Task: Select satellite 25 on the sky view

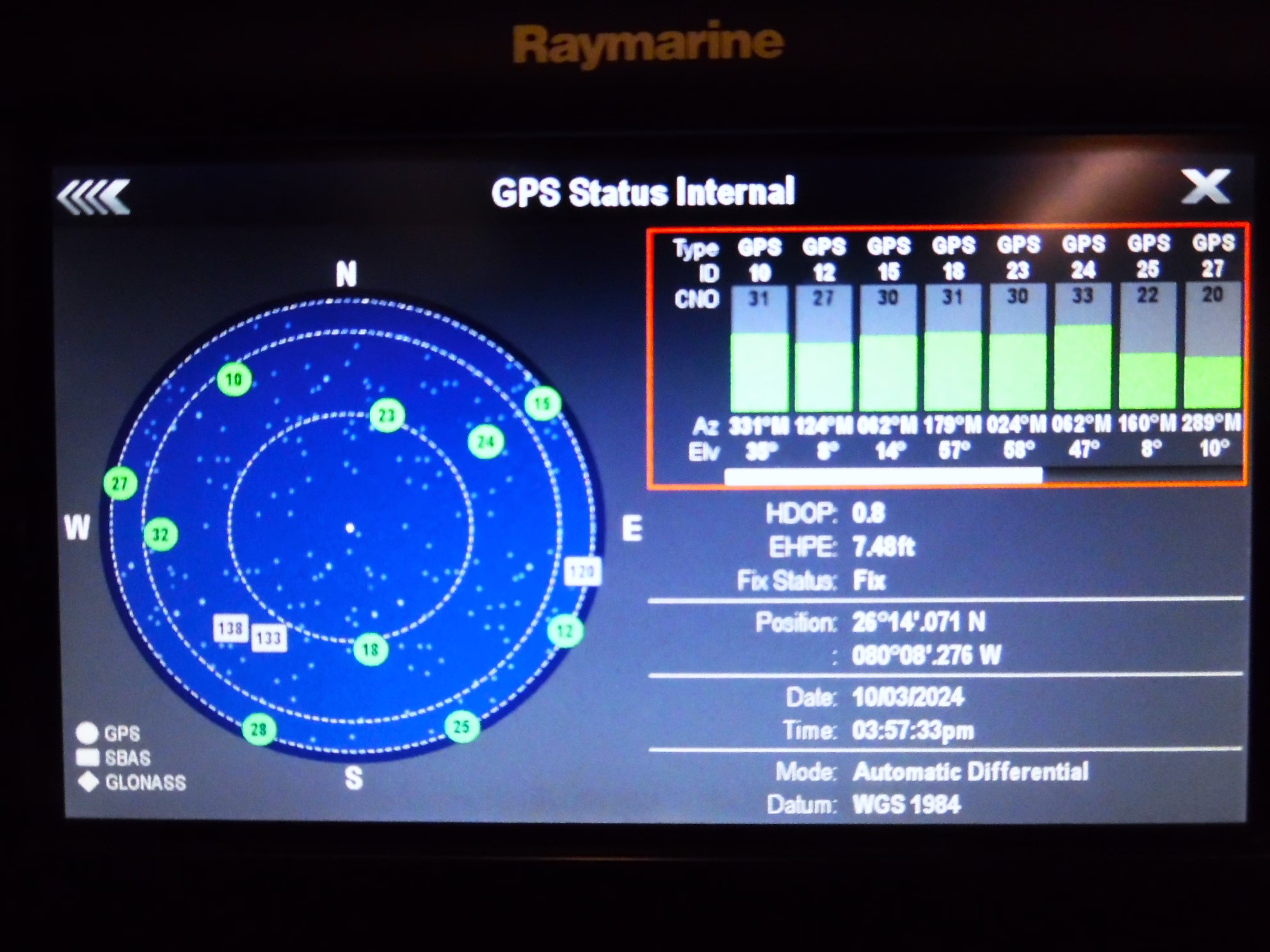Action: (x=462, y=726)
